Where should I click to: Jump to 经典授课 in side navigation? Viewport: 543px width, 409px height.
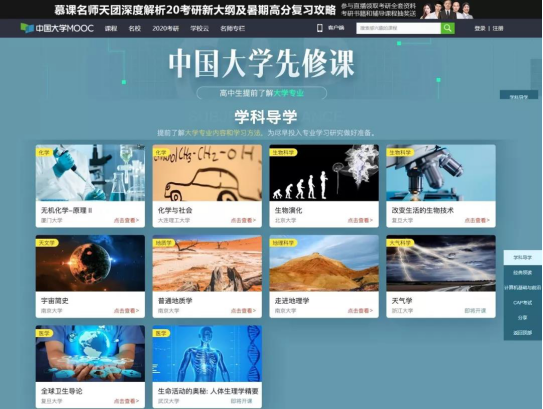tap(523, 273)
